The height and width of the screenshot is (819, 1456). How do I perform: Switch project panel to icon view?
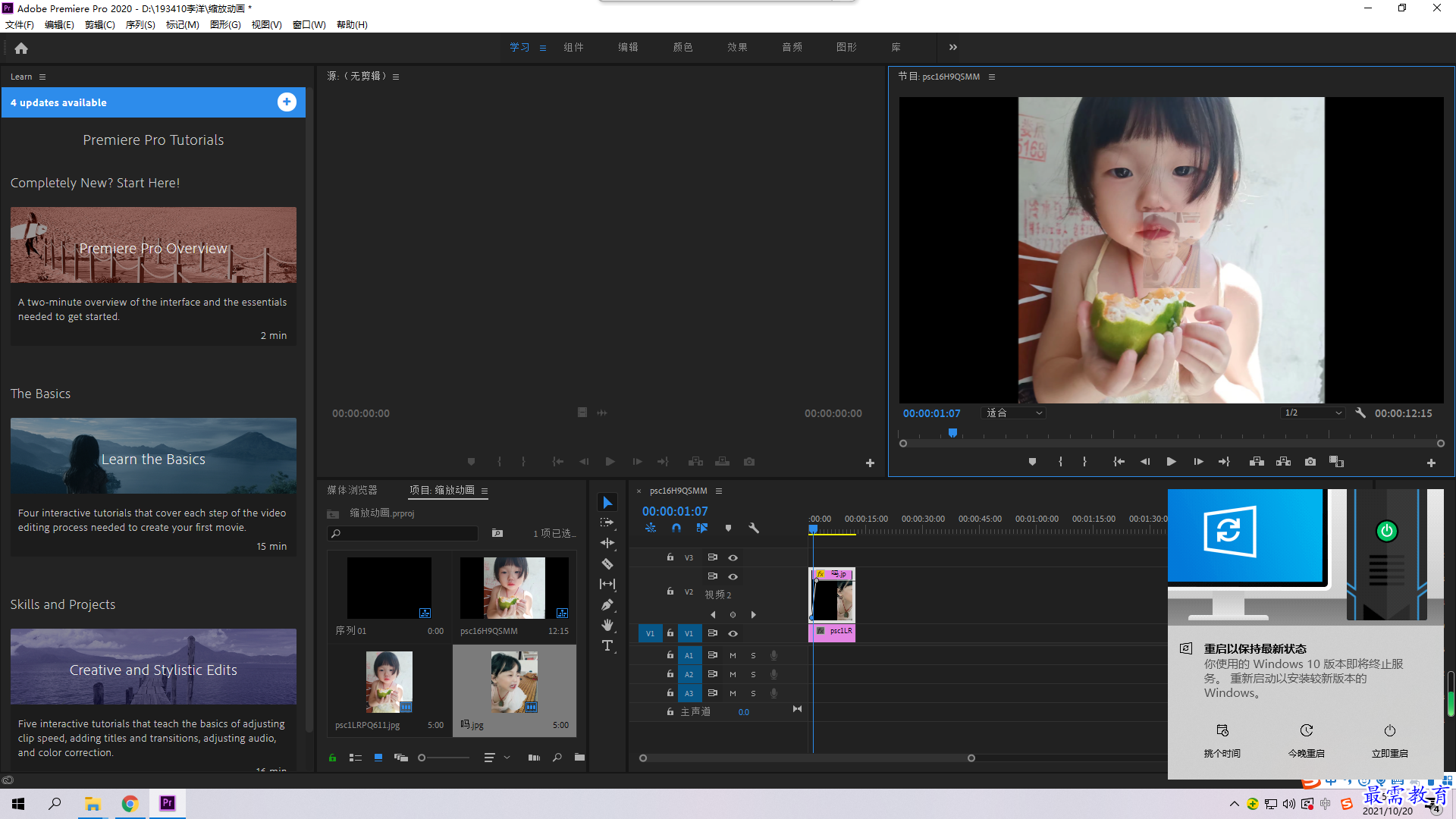pyautogui.click(x=378, y=758)
